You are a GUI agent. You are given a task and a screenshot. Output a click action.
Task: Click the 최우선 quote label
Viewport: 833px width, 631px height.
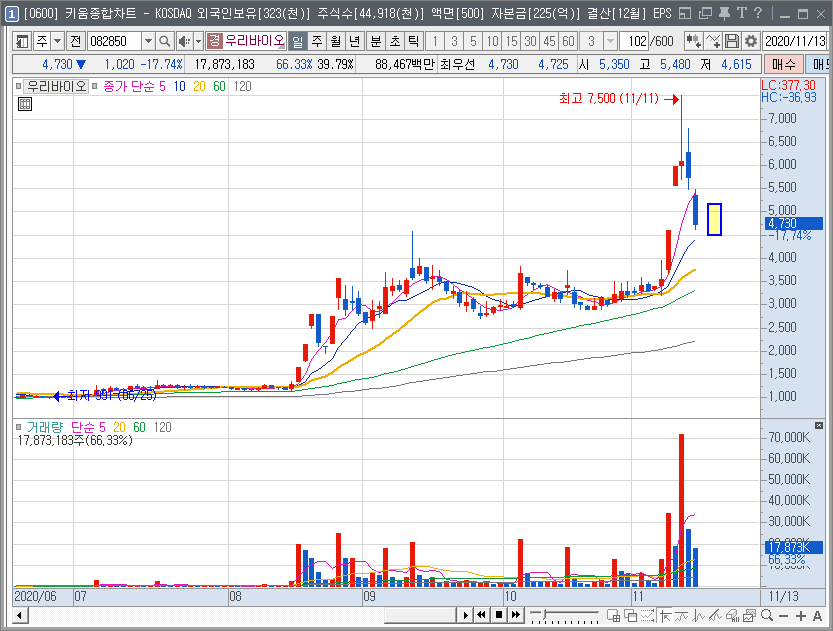pyautogui.click(x=457, y=64)
